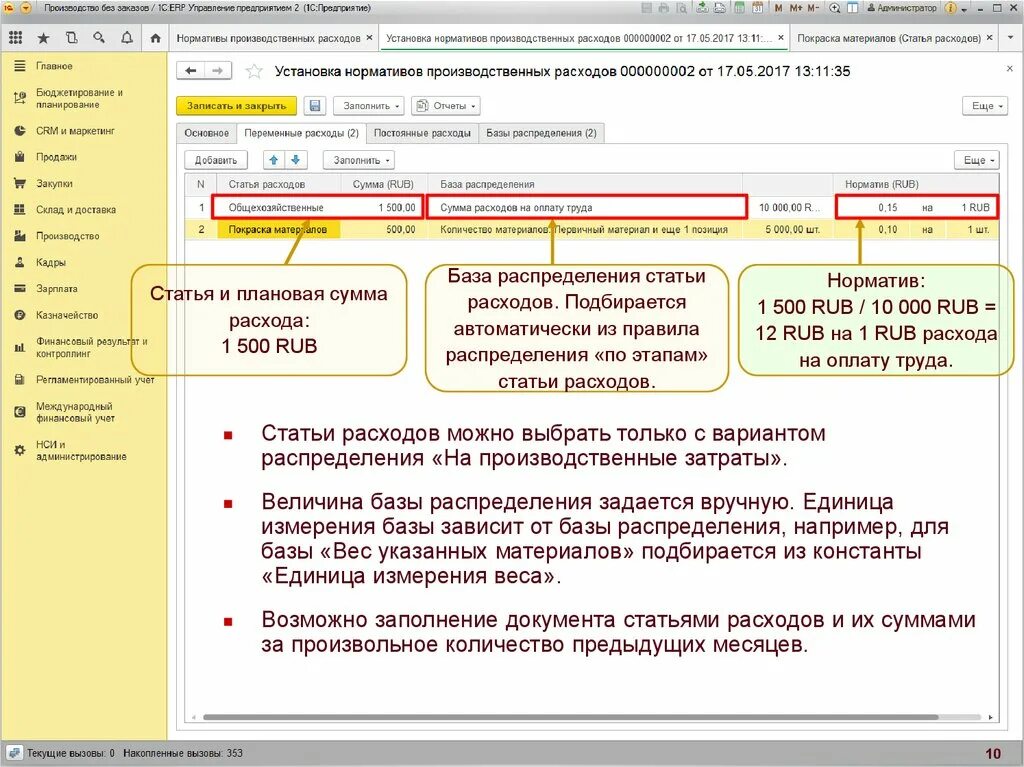Open the Еще dropdown above the table
The height and width of the screenshot is (767, 1024).
pyautogui.click(x=977, y=160)
